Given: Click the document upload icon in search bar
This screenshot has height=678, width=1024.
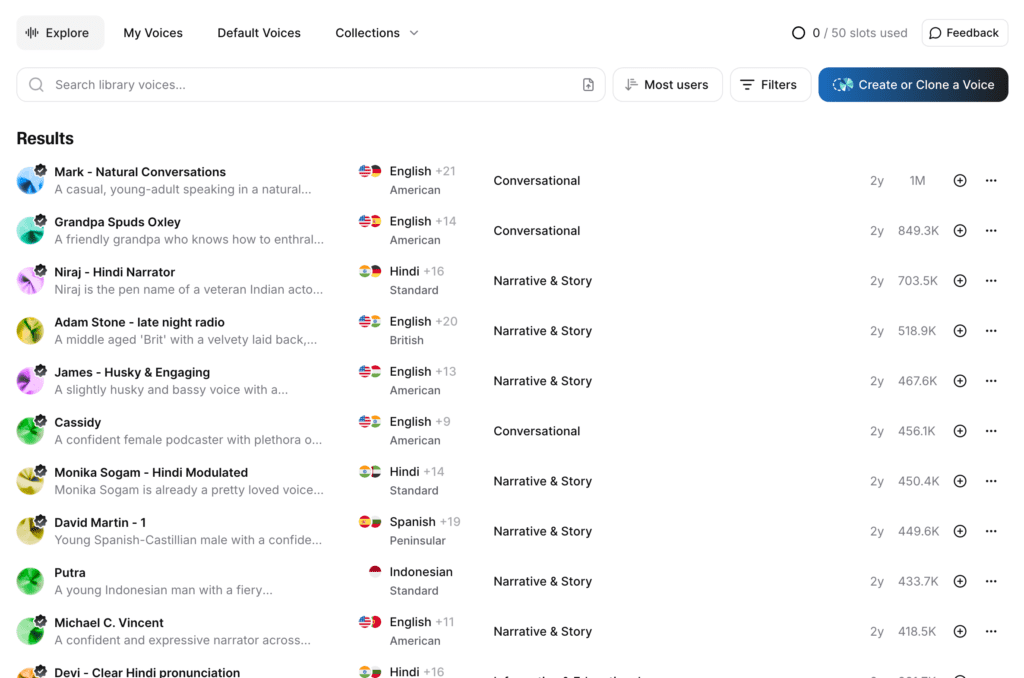Looking at the screenshot, I should click(588, 84).
